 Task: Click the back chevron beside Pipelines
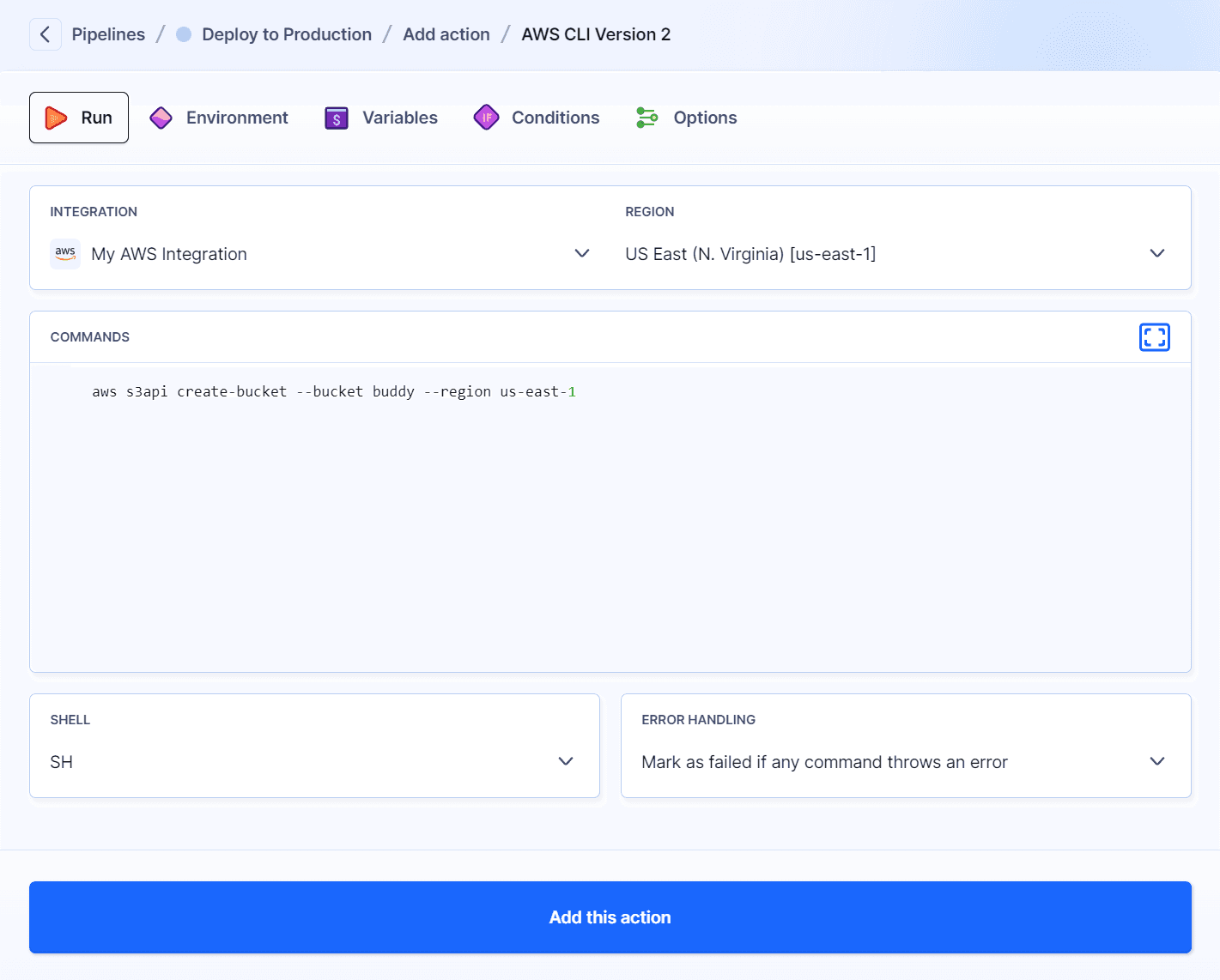[x=45, y=34]
